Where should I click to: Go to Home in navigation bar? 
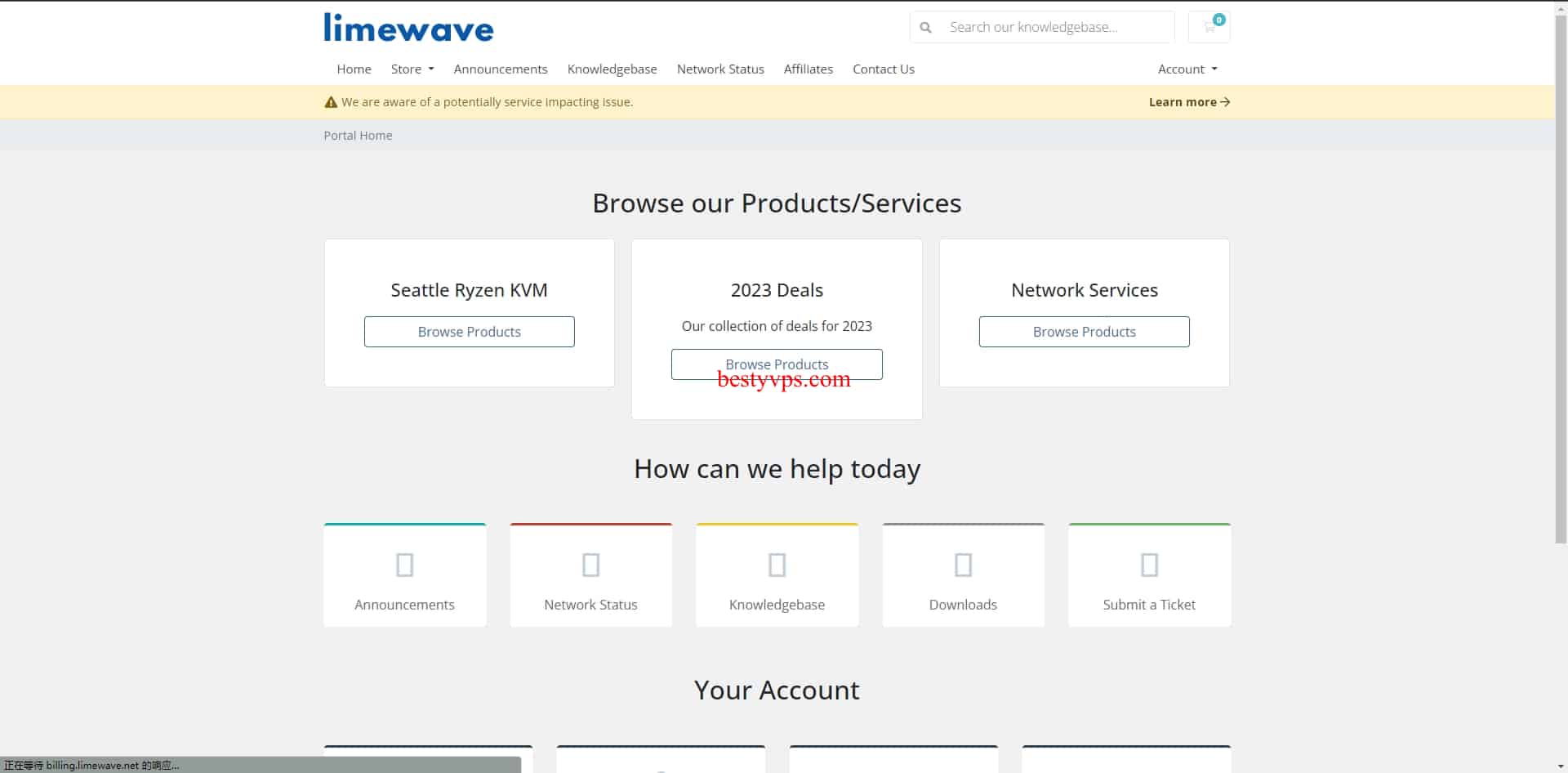354,69
